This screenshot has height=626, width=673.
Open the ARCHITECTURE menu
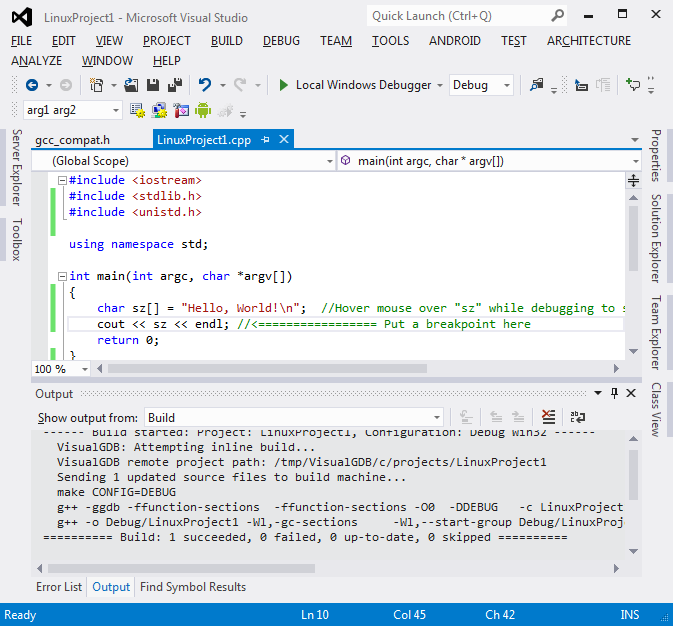click(x=589, y=41)
